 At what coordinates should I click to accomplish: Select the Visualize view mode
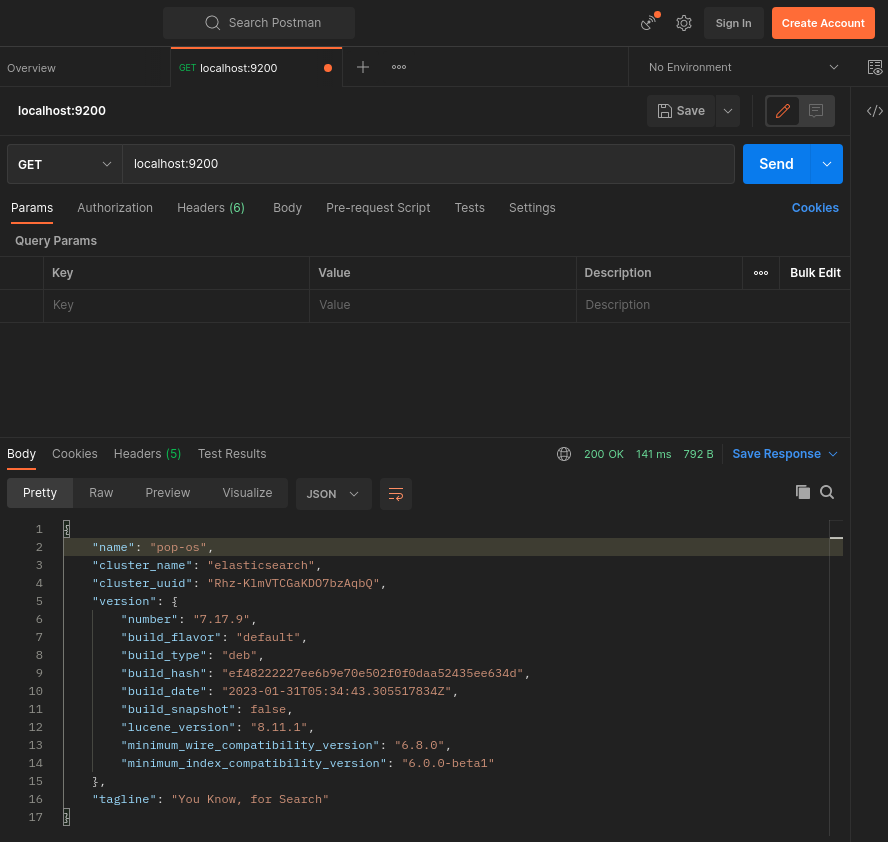(247, 493)
